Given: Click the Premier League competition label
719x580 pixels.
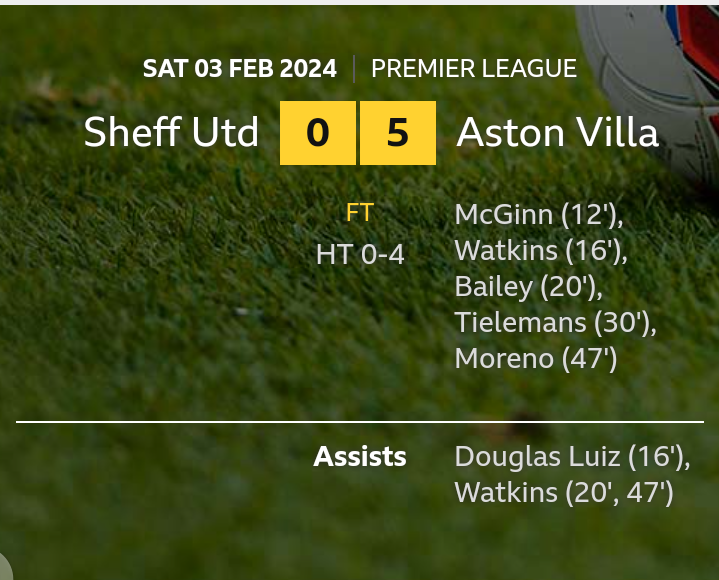Looking at the screenshot, I should click(473, 69).
